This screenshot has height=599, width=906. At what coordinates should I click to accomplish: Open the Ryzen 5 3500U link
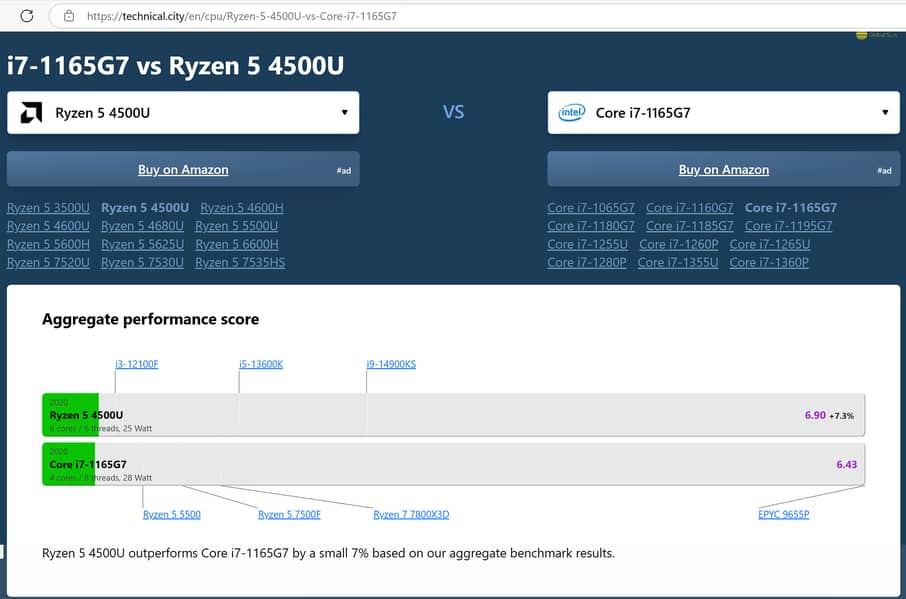point(48,208)
